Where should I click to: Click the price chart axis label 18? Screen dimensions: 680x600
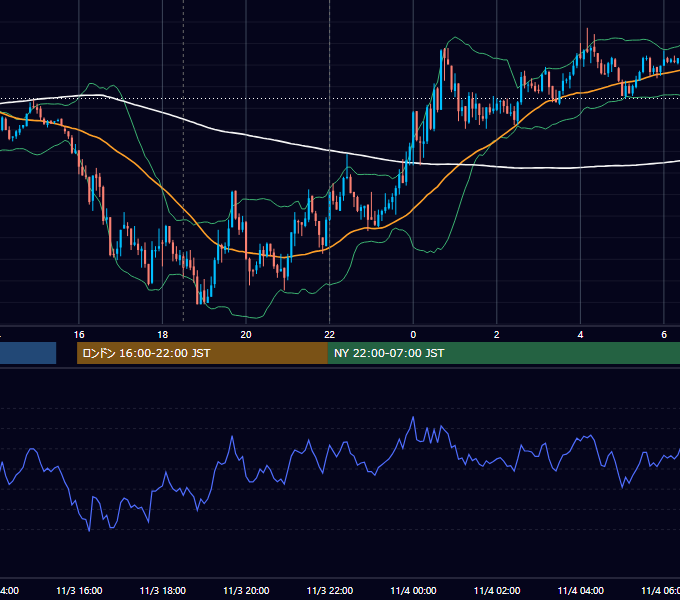pos(163,335)
